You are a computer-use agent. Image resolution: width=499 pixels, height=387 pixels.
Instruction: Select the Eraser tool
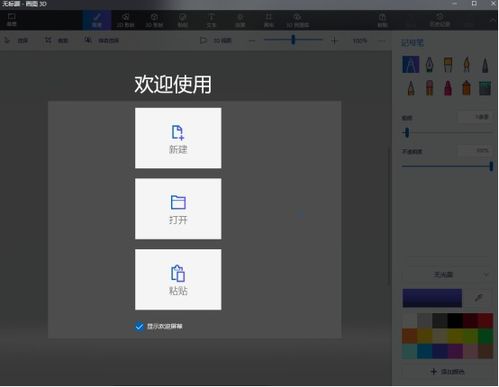click(430, 88)
